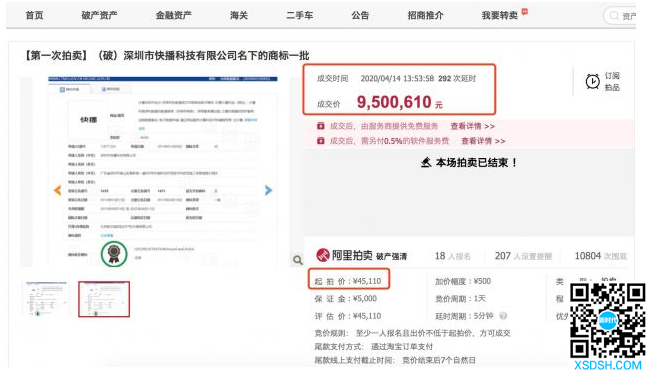Click the search magnifier icon in search box

tap(614, 16)
